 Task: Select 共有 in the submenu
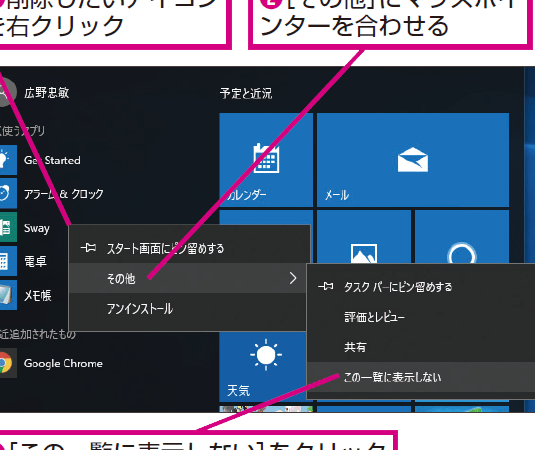coord(421,347)
